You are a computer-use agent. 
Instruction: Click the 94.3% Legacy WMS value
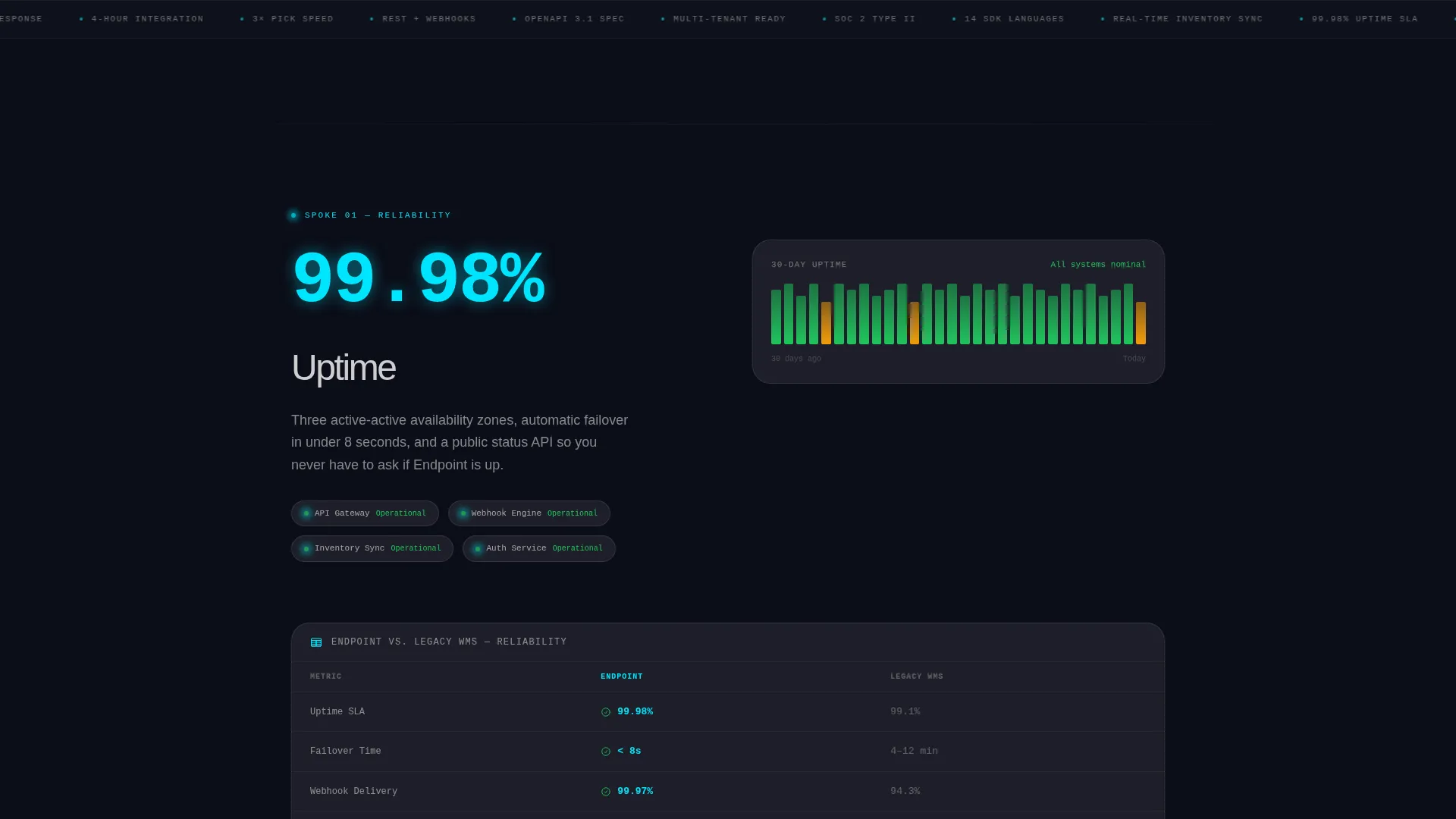(905, 792)
